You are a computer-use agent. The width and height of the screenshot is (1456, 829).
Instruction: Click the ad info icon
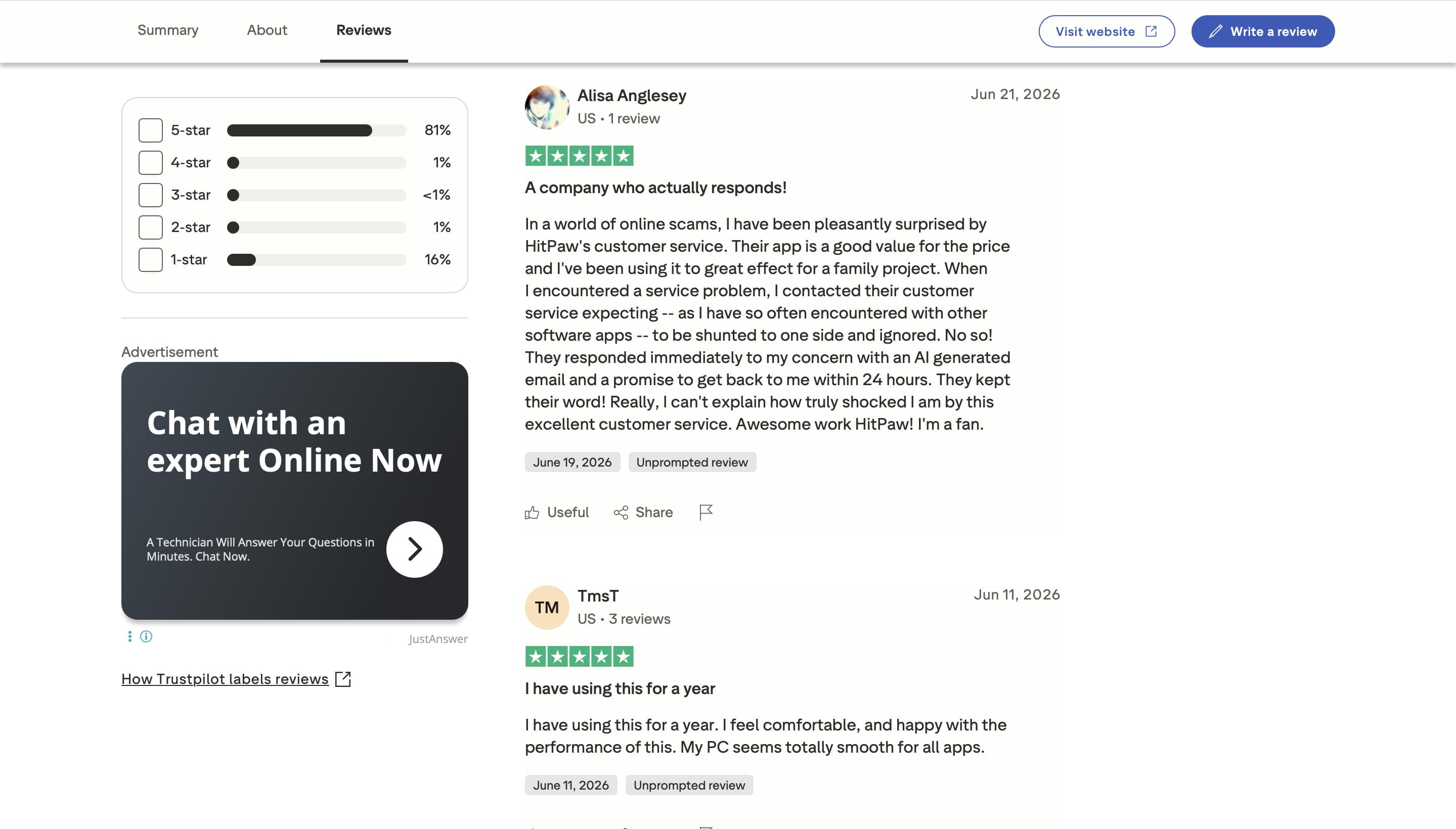point(146,636)
